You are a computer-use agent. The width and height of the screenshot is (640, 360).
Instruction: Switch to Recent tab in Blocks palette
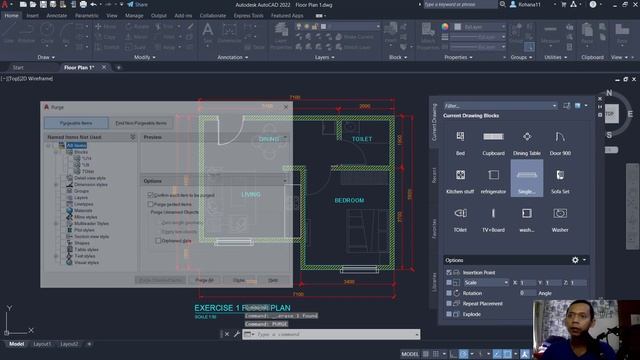[434, 176]
